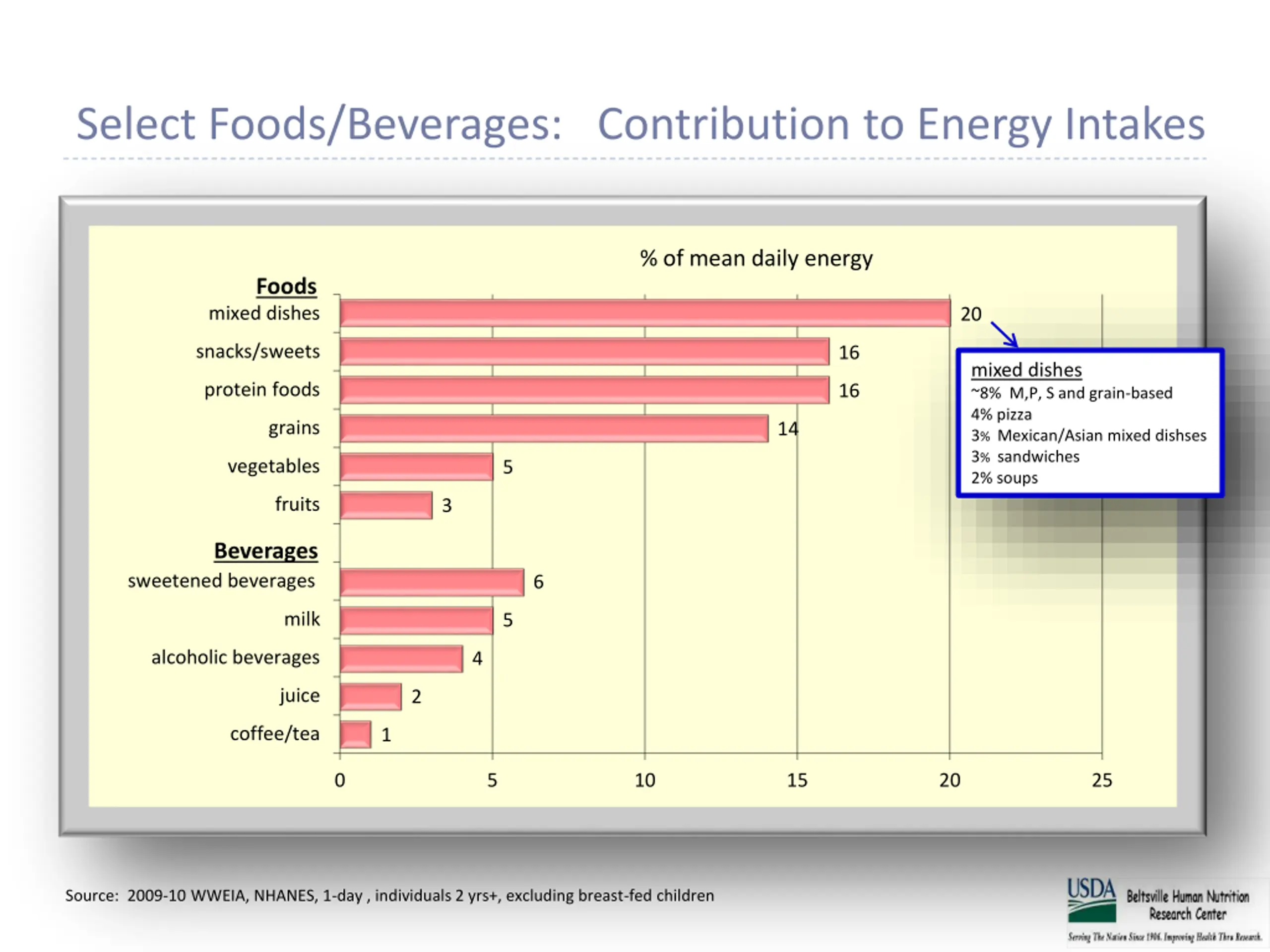
Task: Click the data label 20 beside the top bar
Action: tap(970, 314)
